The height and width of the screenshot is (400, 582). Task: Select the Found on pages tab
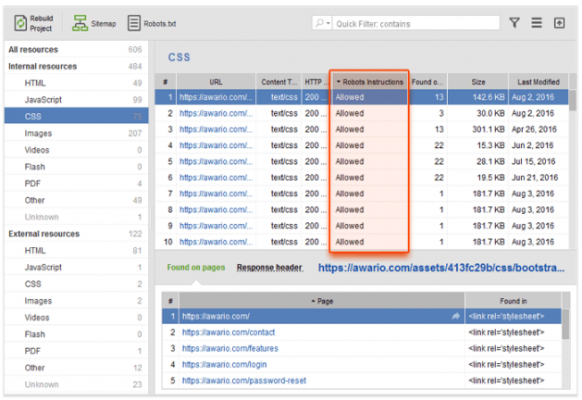click(196, 268)
